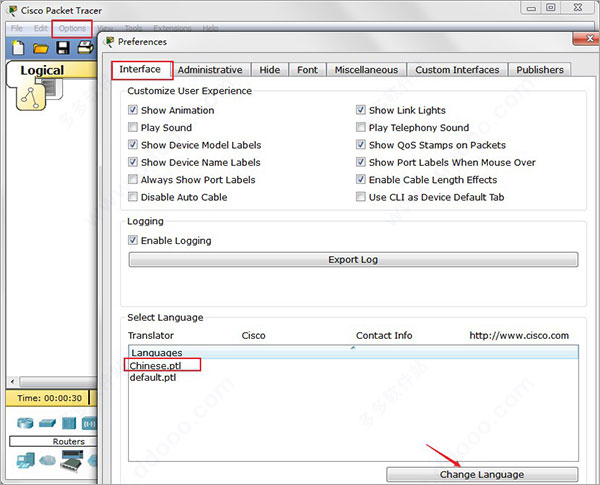Select the Hubs device category icon
The height and width of the screenshot is (485, 600).
pos(69,423)
